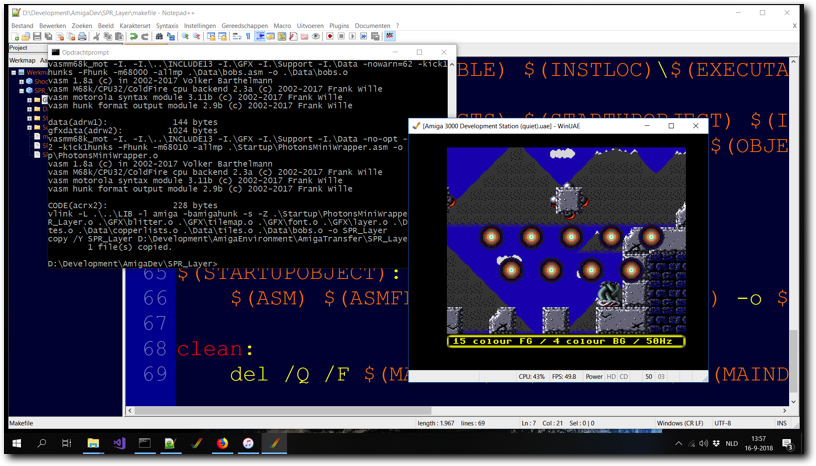Click the Zoom Out magnifier icon
The height and width of the screenshot is (466, 816).
196,36
